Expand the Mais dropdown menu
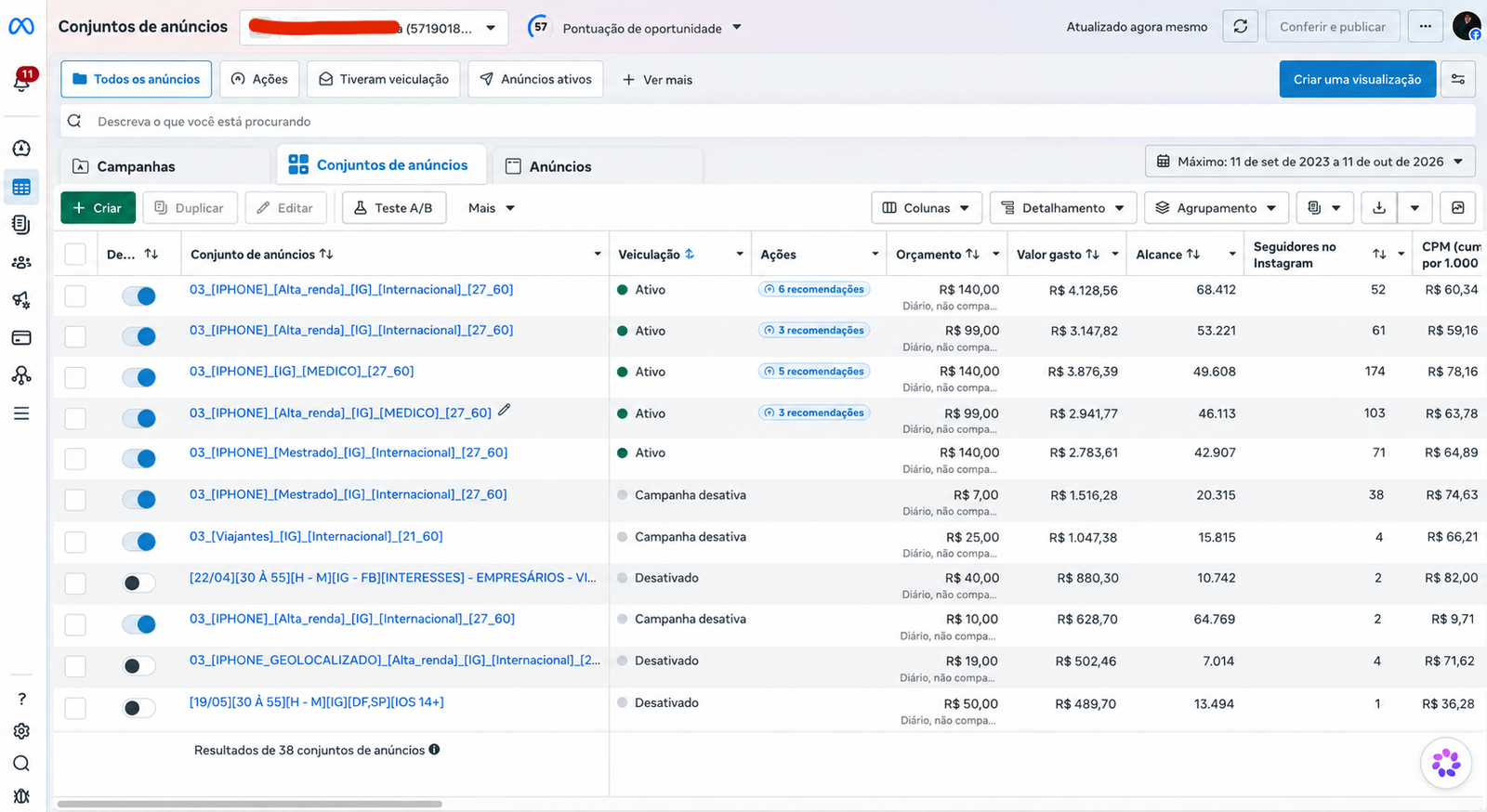This screenshot has width=1487, height=812. [x=492, y=208]
